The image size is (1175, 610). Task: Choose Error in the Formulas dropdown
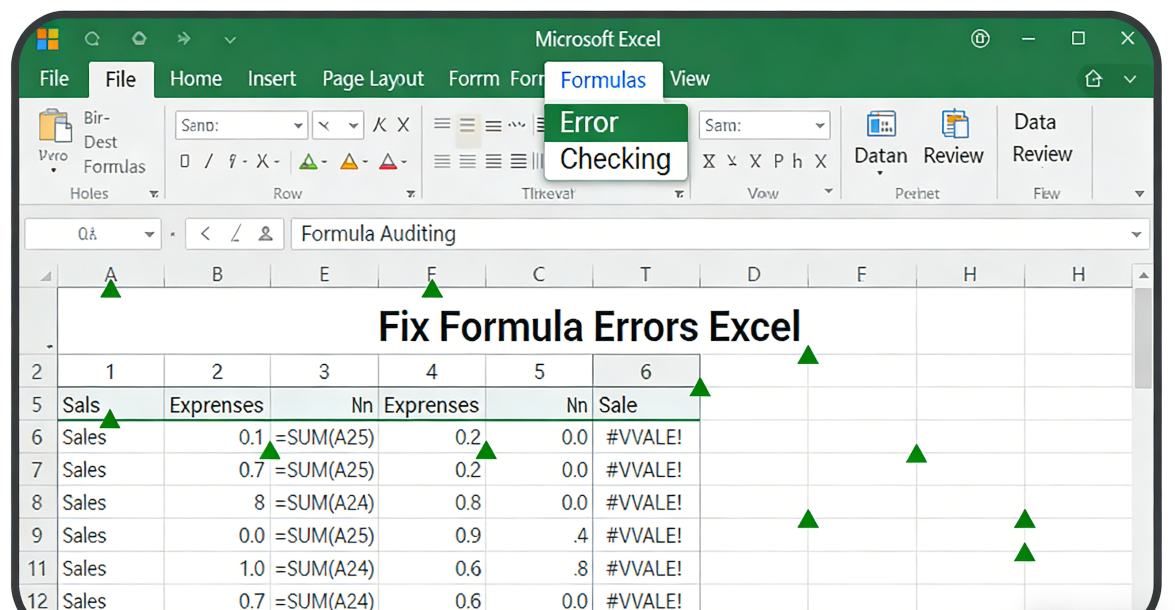click(x=616, y=122)
